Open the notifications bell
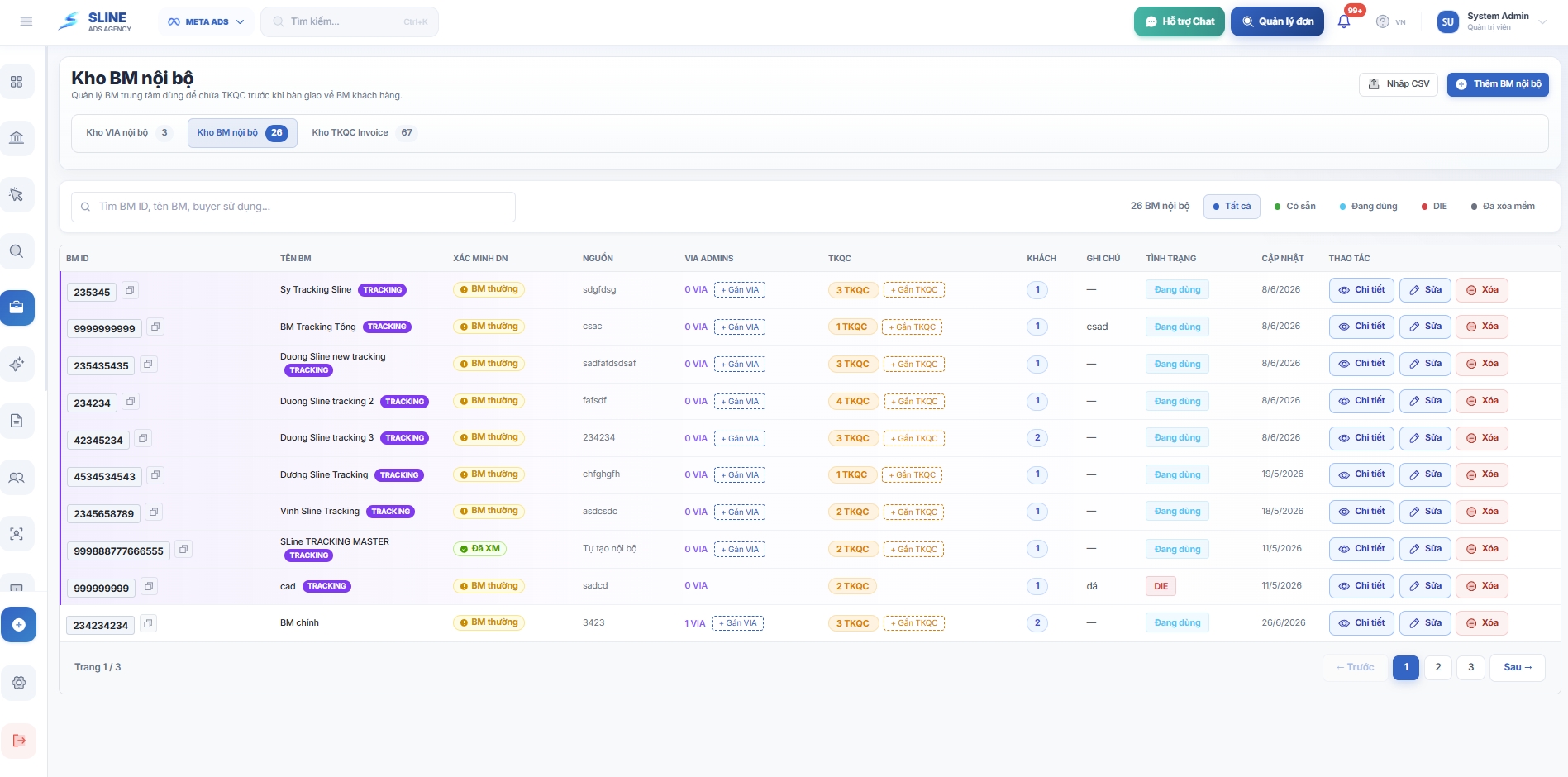The image size is (1568, 777). 1344,21
